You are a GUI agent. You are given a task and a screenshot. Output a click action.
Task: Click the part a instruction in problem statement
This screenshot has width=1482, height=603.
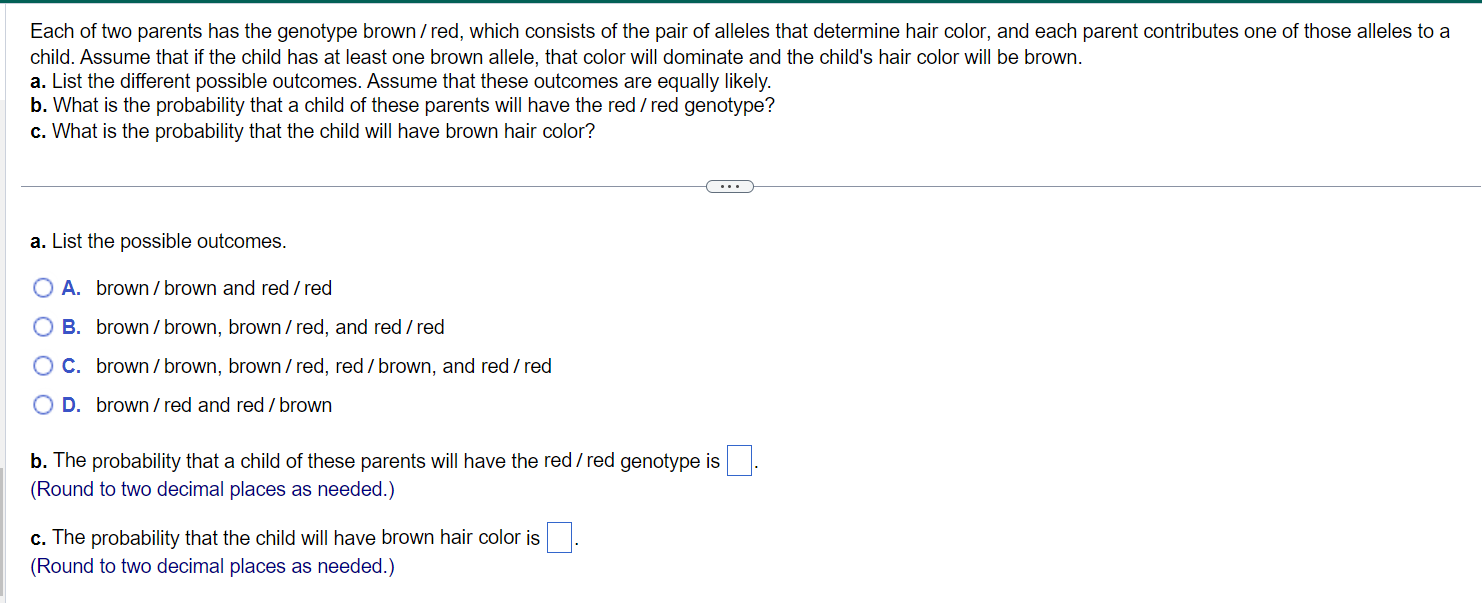tap(400, 81)
